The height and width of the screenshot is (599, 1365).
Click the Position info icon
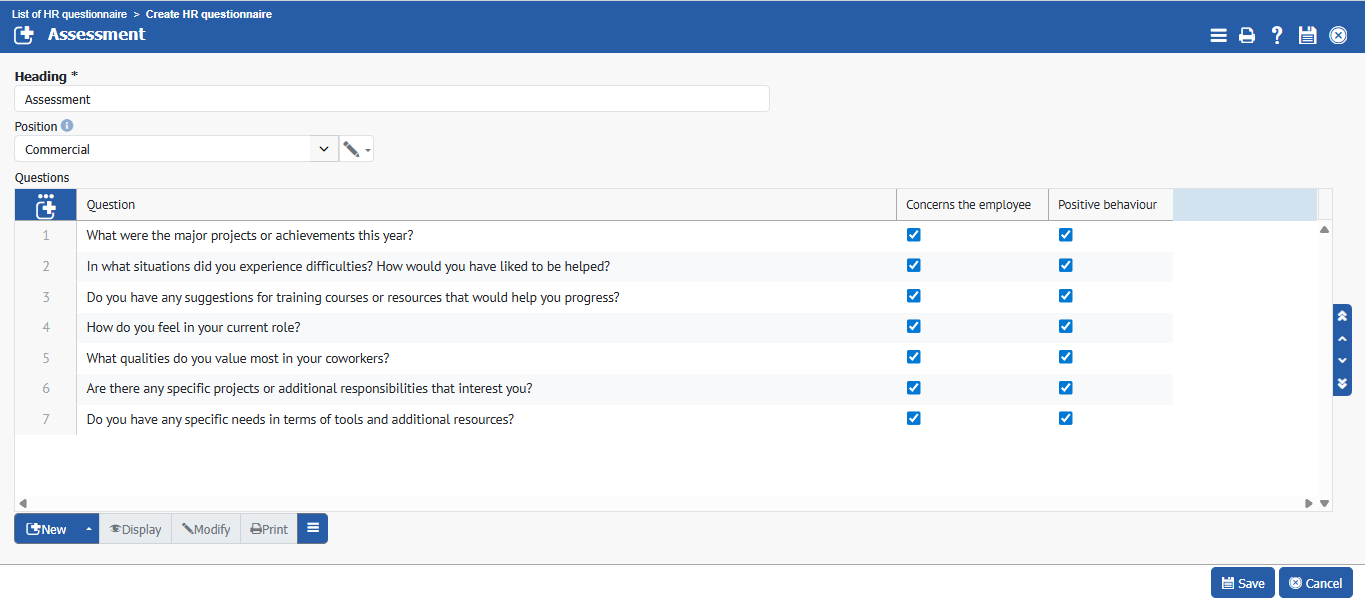(x=67, y=126)
